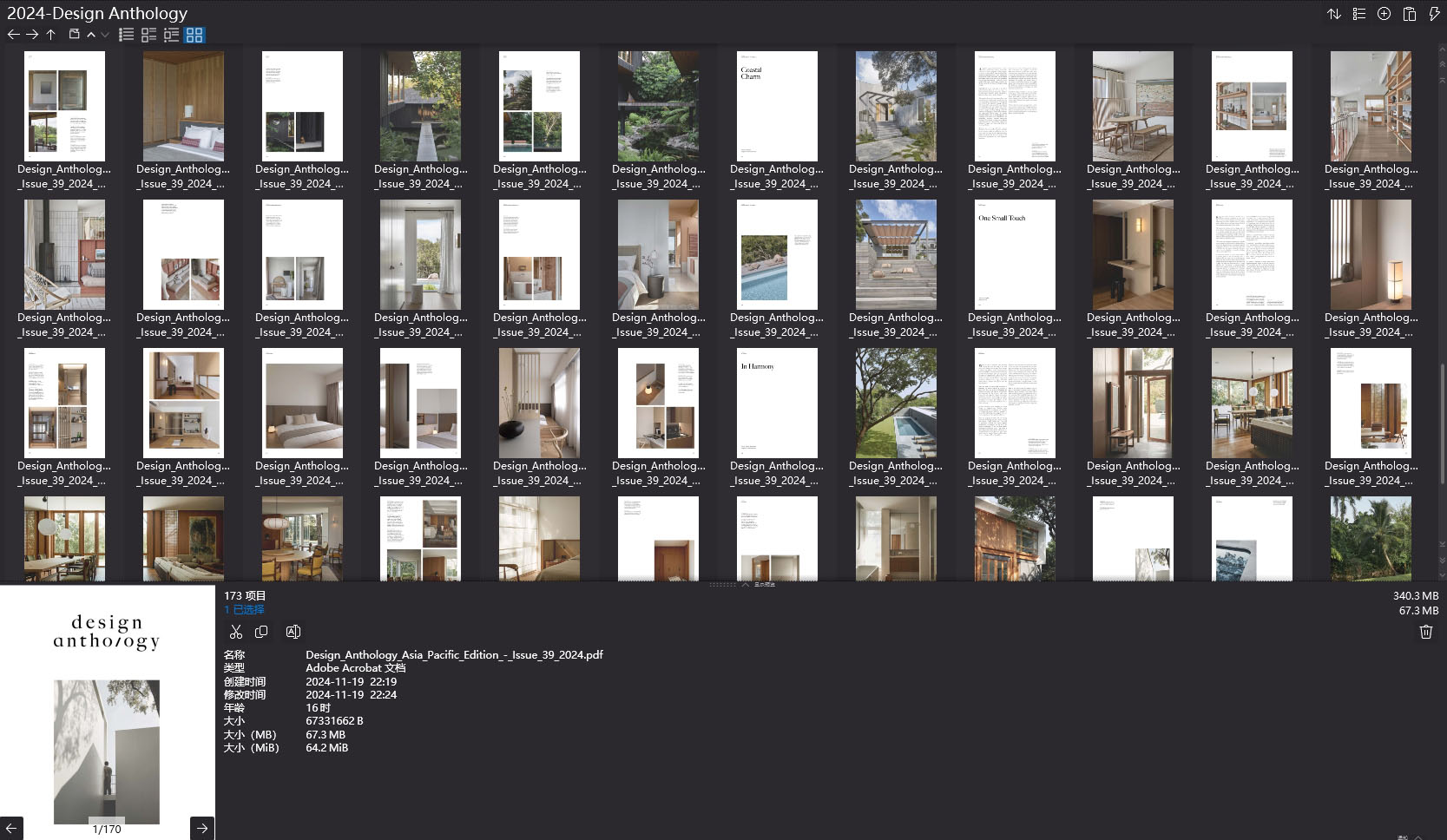This screenshot has height=840, width=1447.
Task: Select the thumbnail grid view
Action: pos(194,35)
